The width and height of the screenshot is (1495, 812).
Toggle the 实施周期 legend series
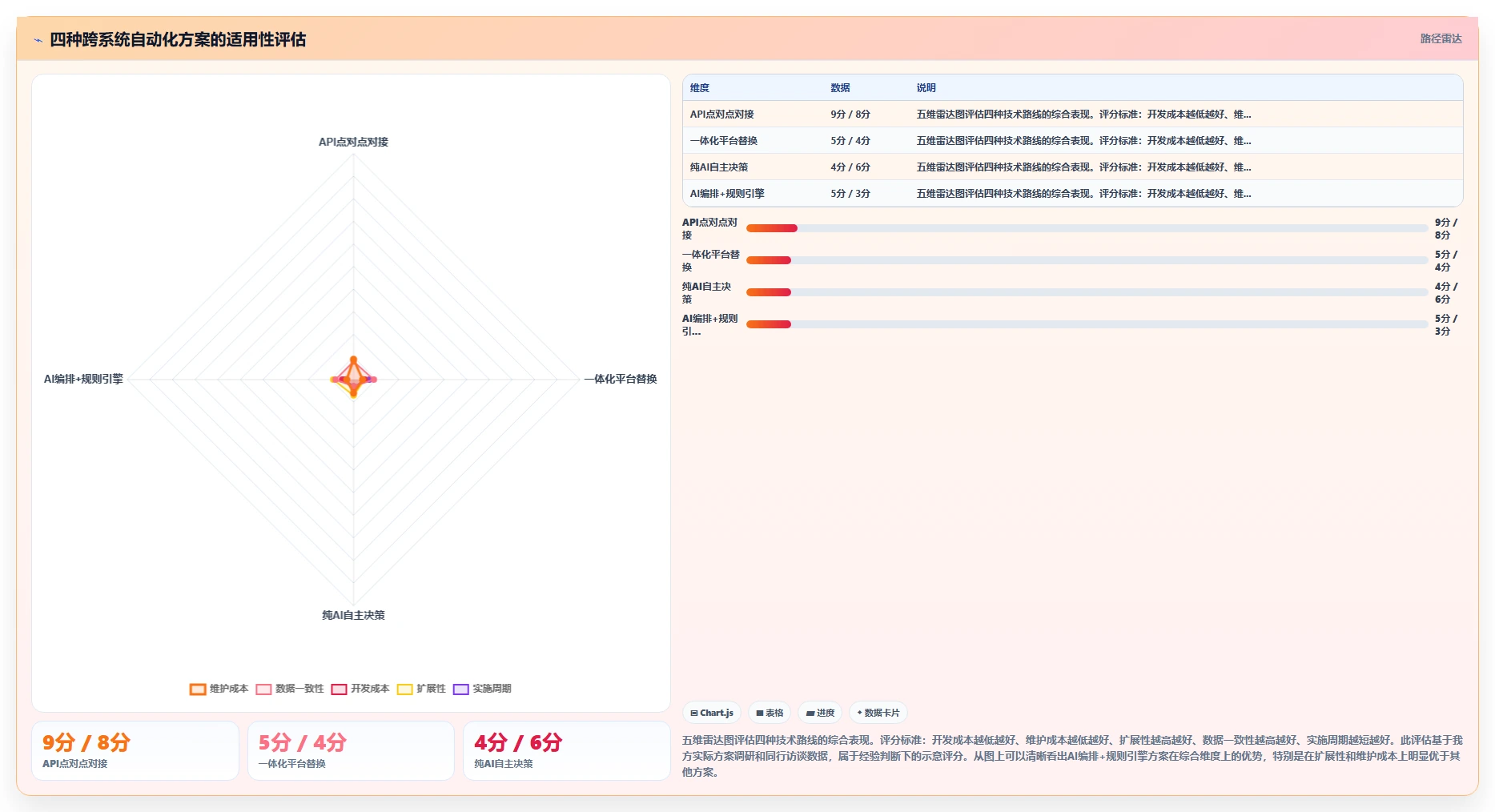[482, 689]
